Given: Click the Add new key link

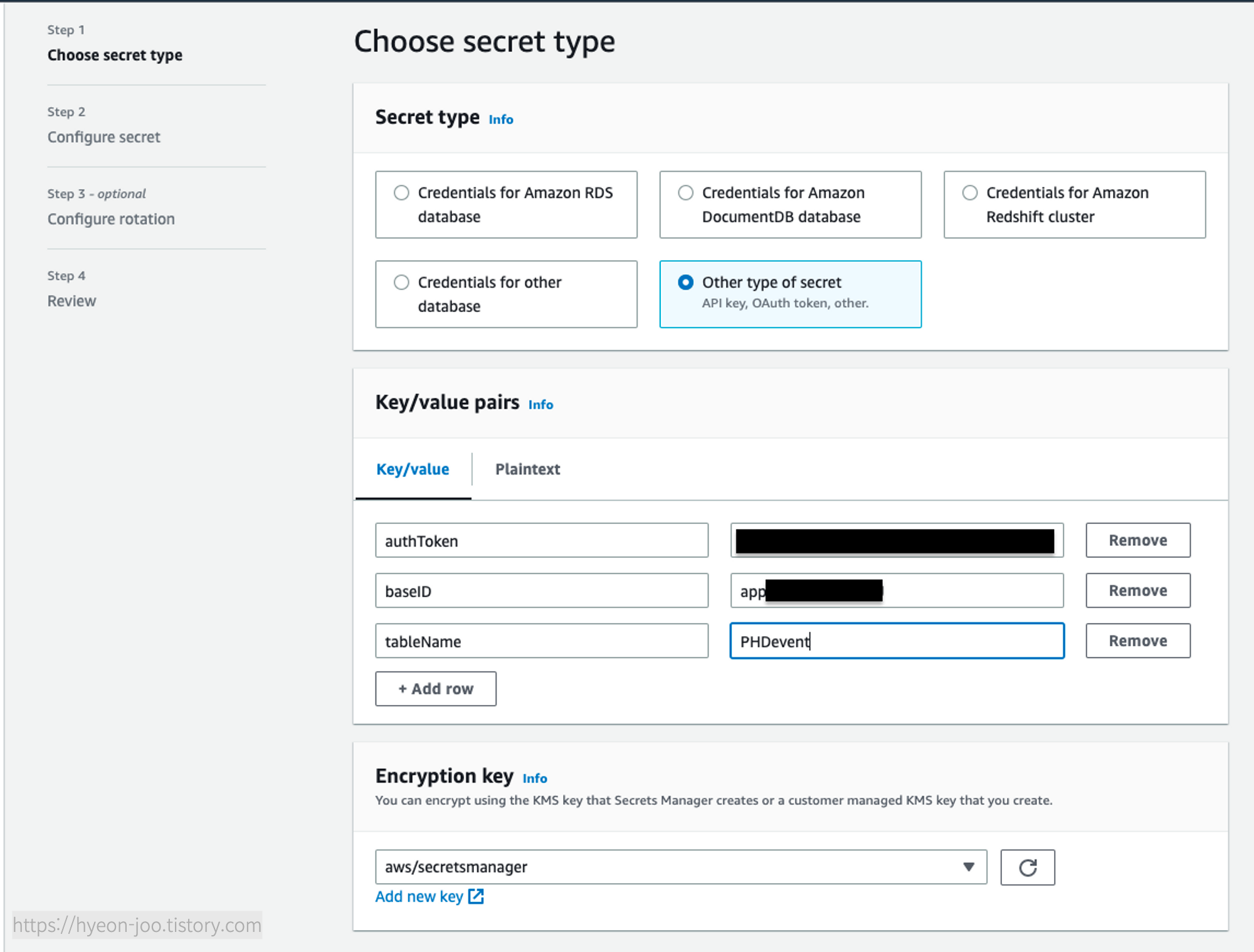Looking at the screenshot, I should click(x=419, y=896).
